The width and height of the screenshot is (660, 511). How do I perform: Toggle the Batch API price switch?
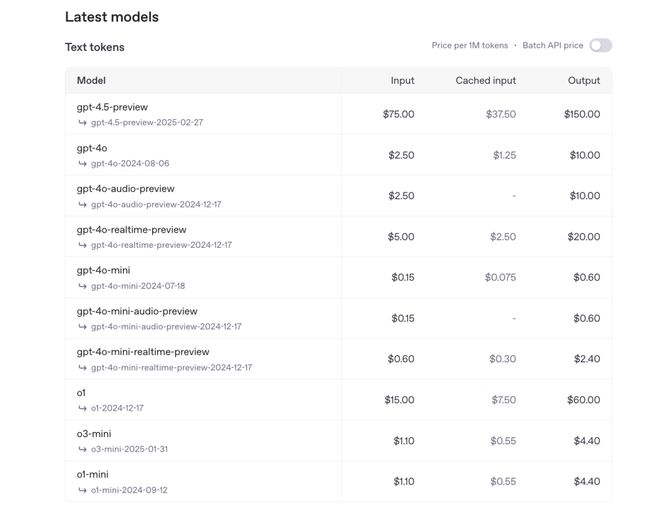tap(600, 45)
